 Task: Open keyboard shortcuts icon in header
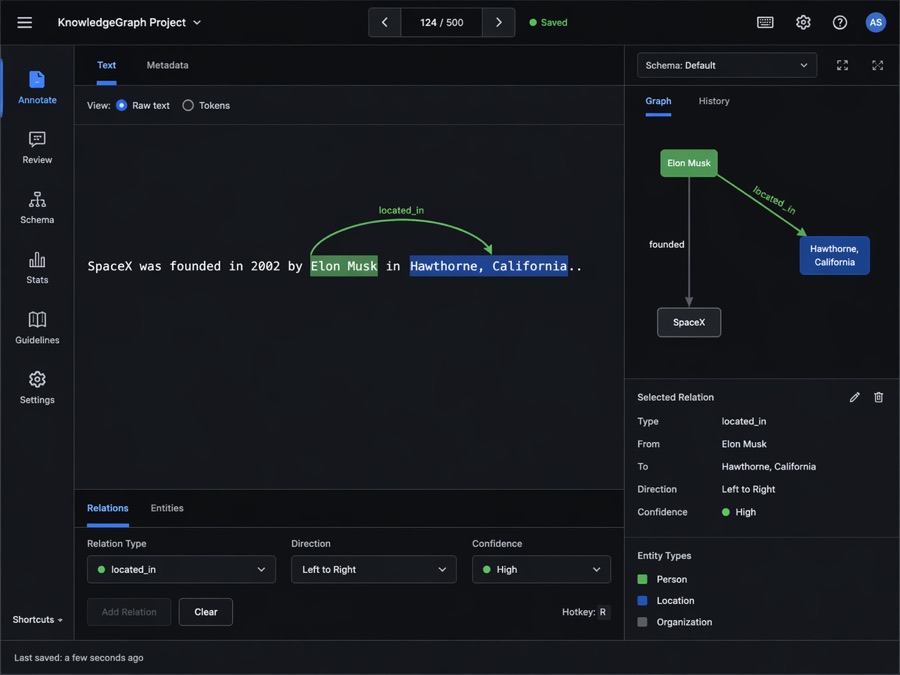tap(765, 22)
